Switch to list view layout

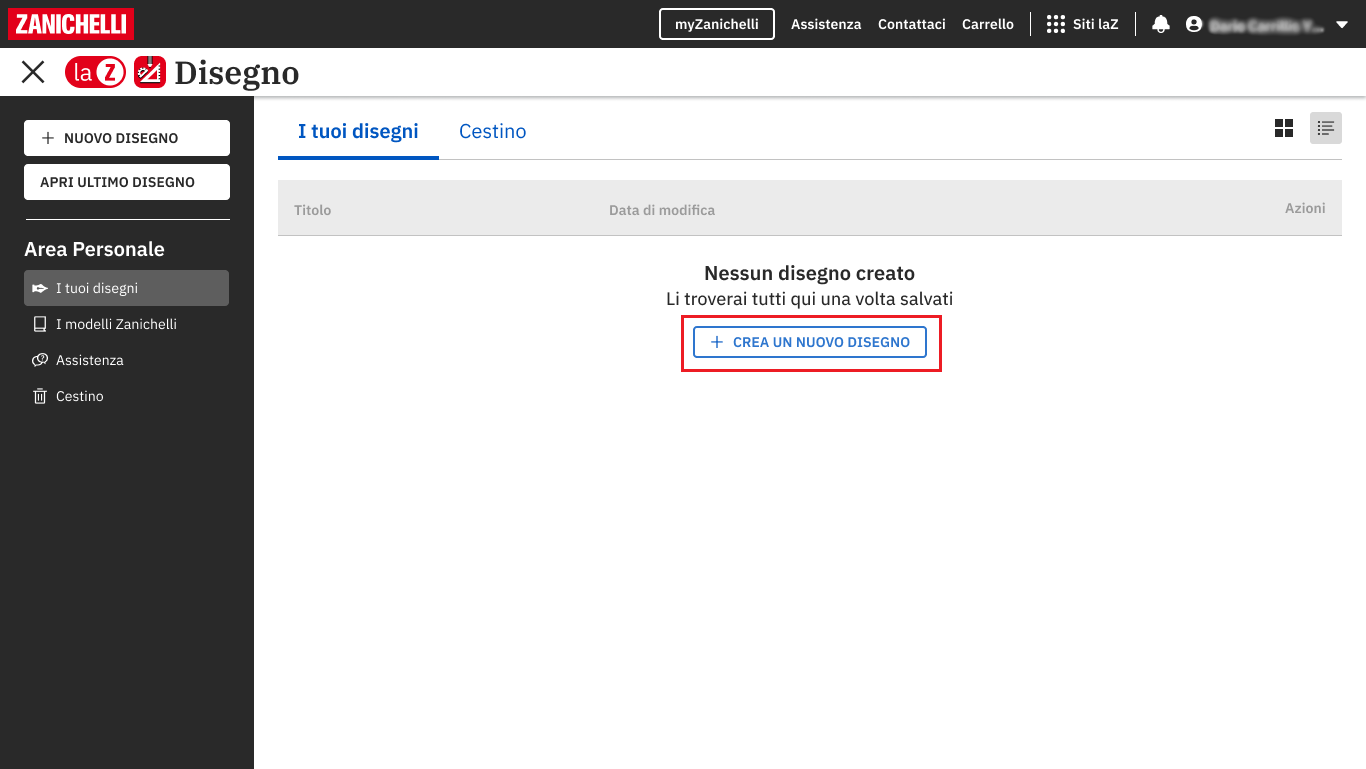[x=1326, y=128]
